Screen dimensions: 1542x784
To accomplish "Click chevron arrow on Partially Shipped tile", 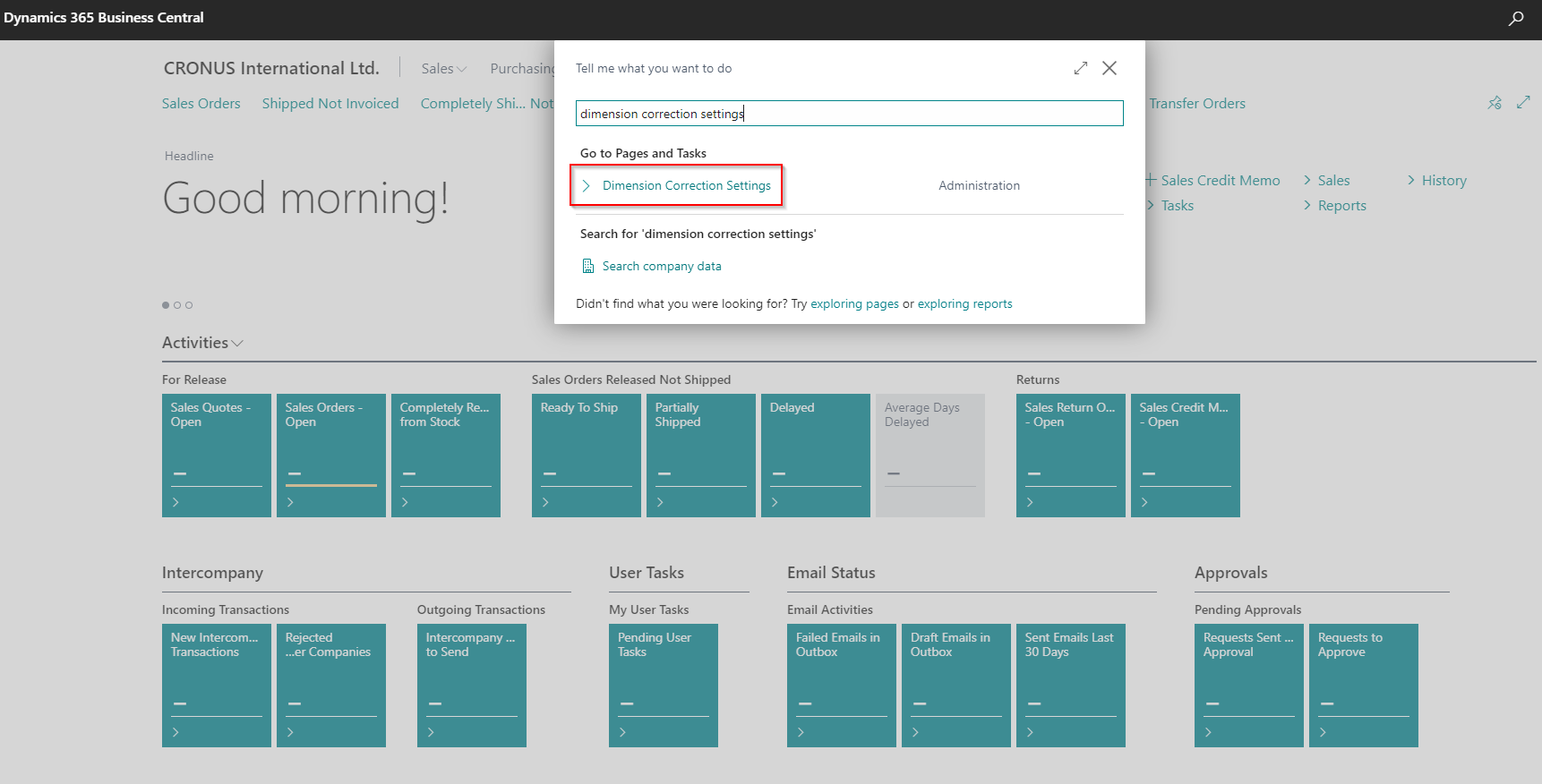I will point(660,502).
